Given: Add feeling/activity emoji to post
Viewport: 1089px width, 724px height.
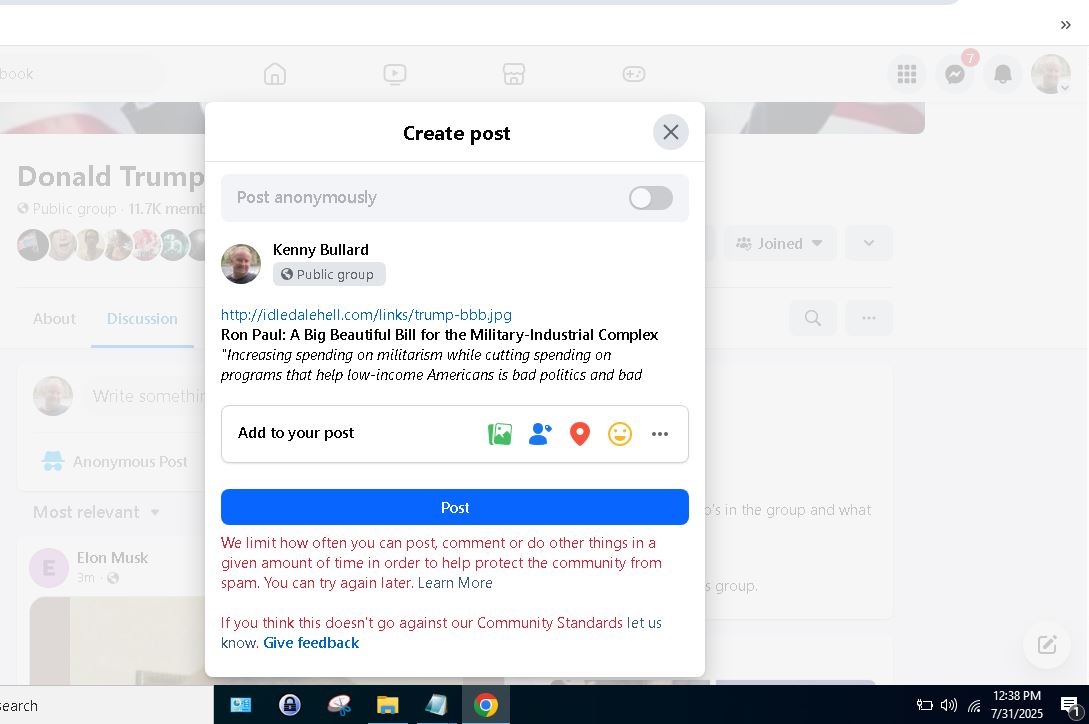Looking at the screenshot, I should point(620,434).
